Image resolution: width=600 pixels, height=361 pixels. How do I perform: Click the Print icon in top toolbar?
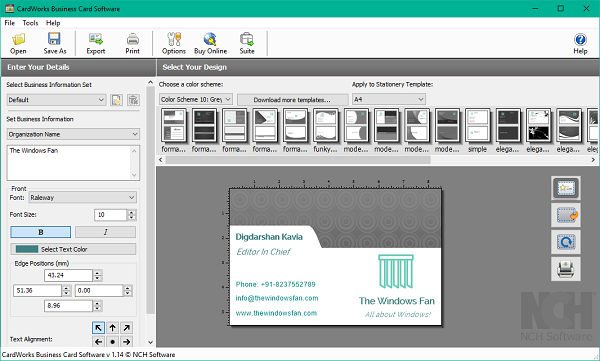tap(132, 39)
